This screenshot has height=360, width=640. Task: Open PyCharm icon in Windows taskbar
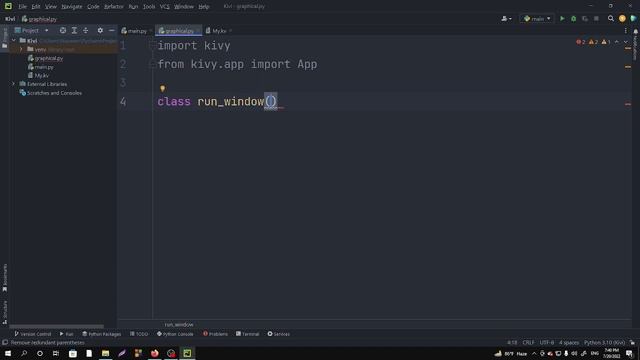coord(187,353)
